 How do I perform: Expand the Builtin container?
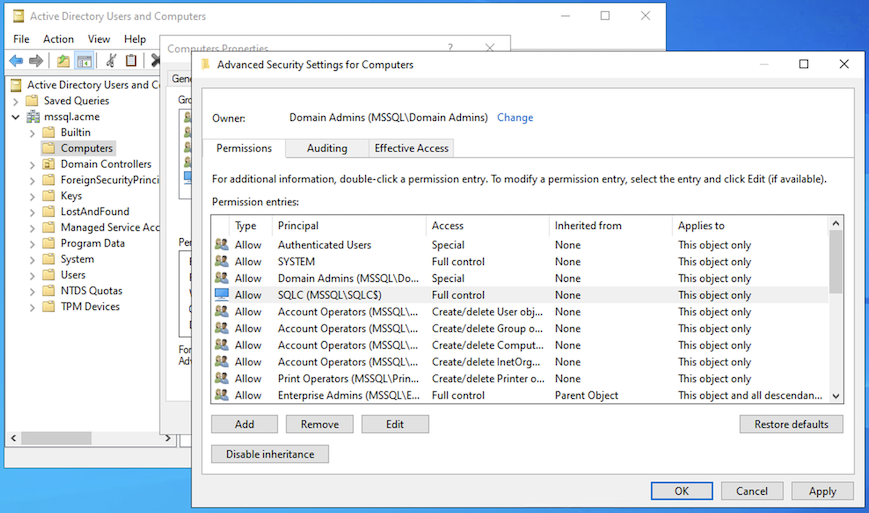coord(32,133)
